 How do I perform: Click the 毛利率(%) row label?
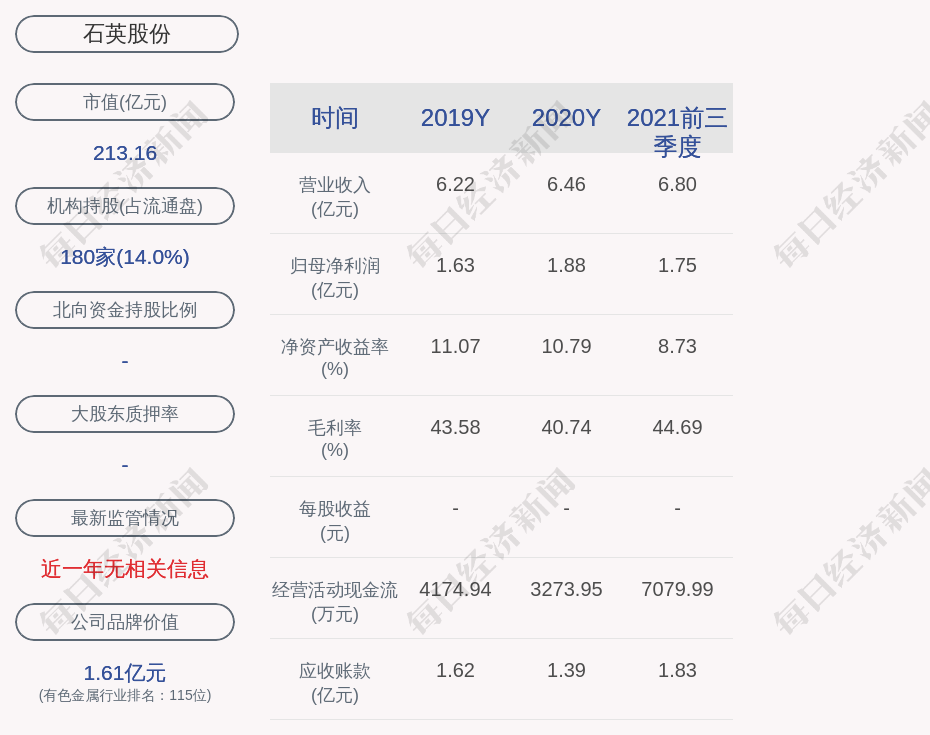pyautogui.click(x=335, y=439)
